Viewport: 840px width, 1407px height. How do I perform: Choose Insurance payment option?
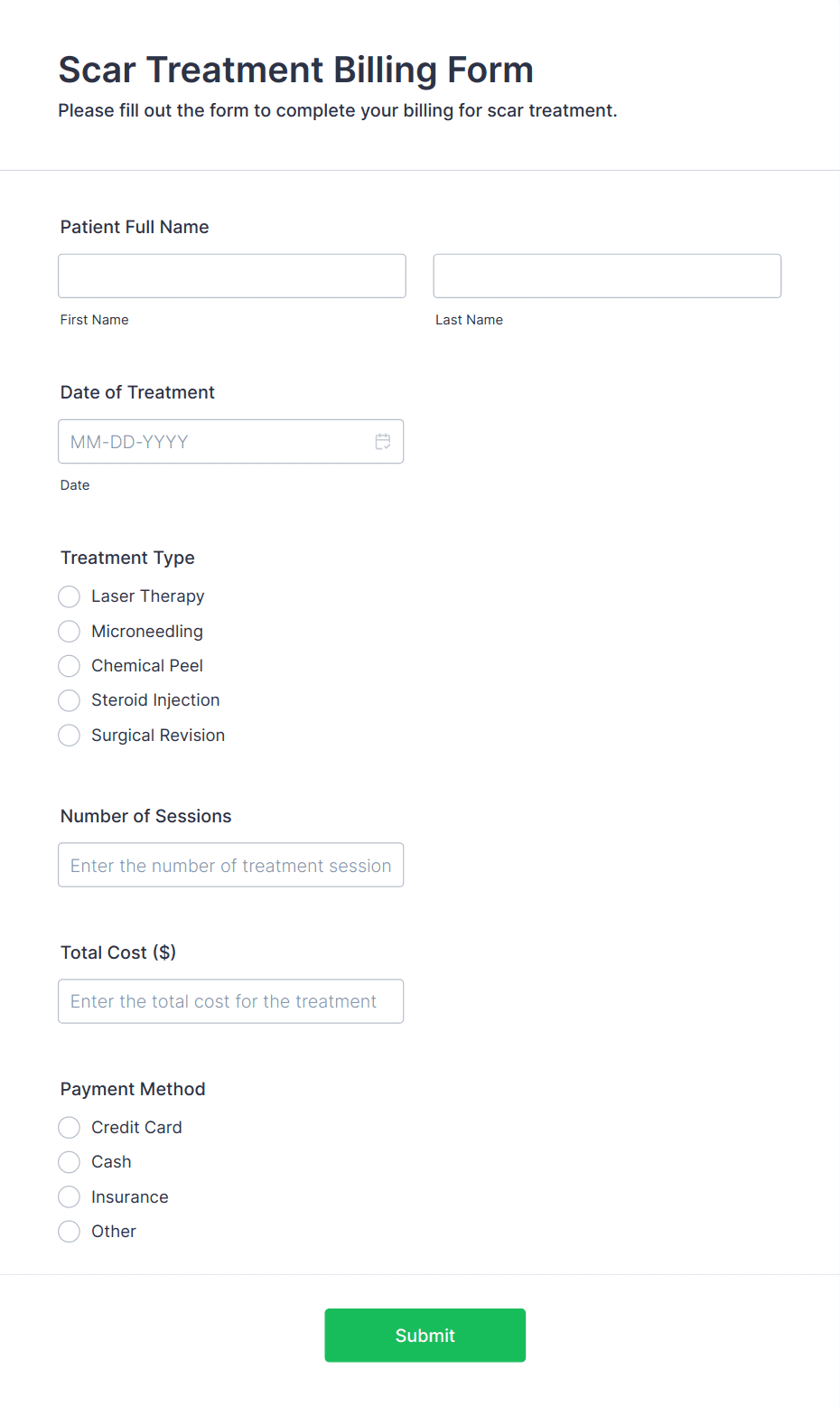coord(70,1197)
